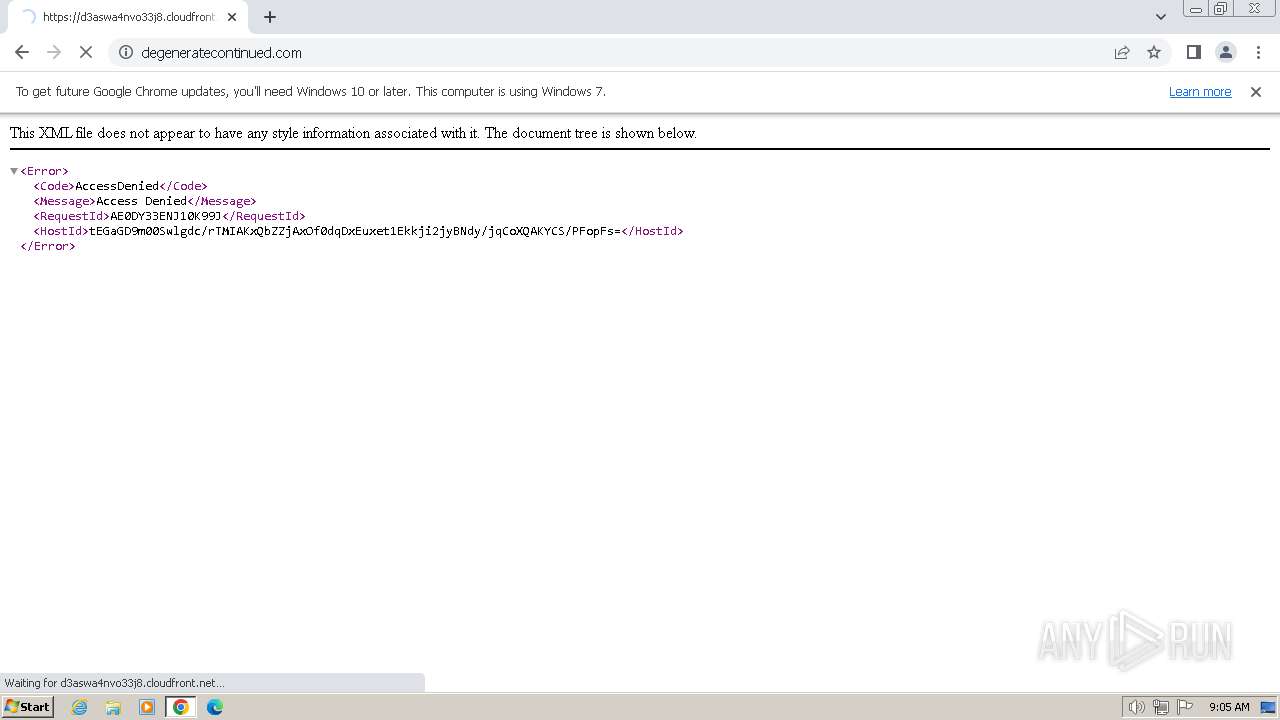The height and width of the screenshot is (720, 1280).
Task: Open Chrome's three-dot menu
Action: tap(1258, 52)
